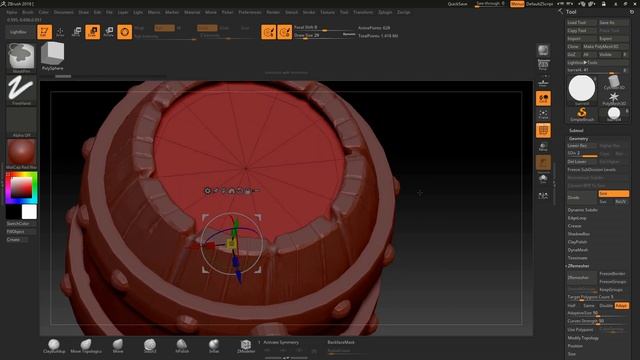This screenshot has height=360, width=640.
Task: Toggle the orange Adapt button
Action: pyautogui.click(x=621, y=306)
